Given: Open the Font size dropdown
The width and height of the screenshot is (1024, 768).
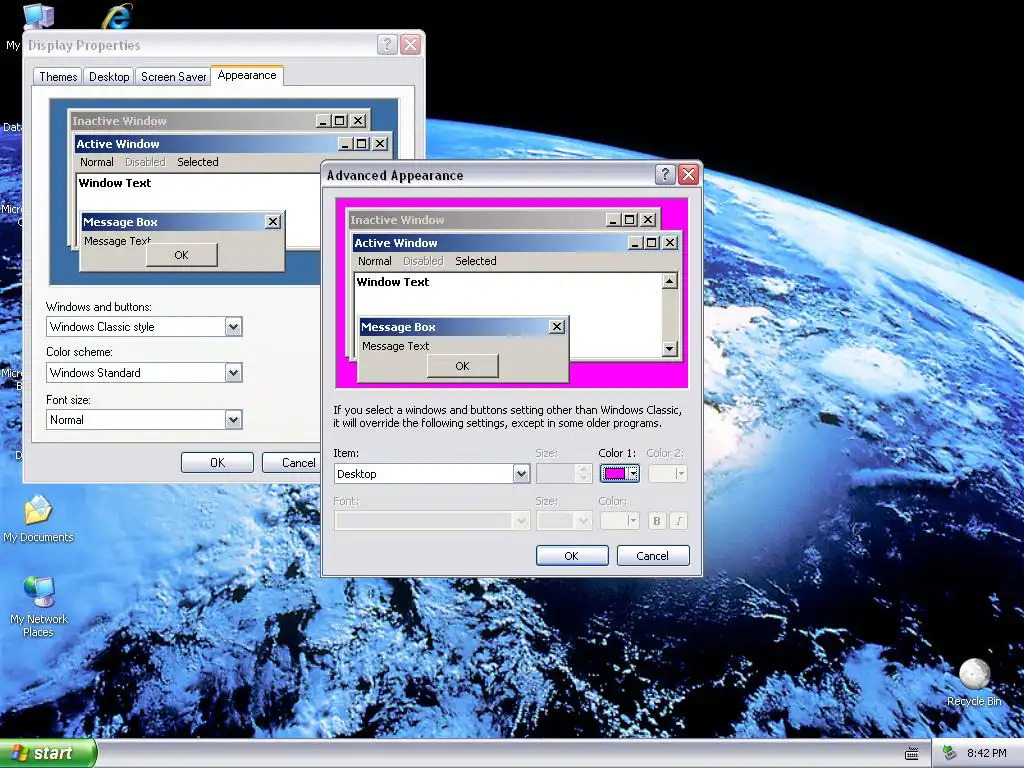Looking at the screenshot, I should [233, 419].
